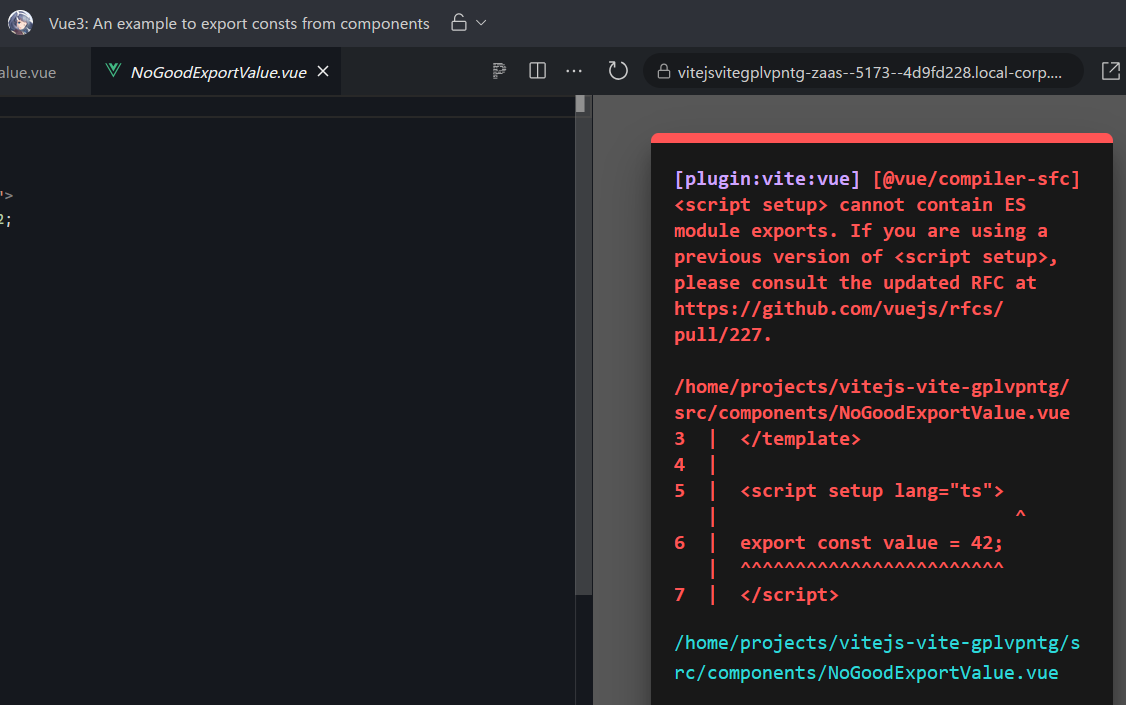Click the project title 'Vue3: An example to export consts'
This screenshot has height=705, width=1126.
(238, 24)
